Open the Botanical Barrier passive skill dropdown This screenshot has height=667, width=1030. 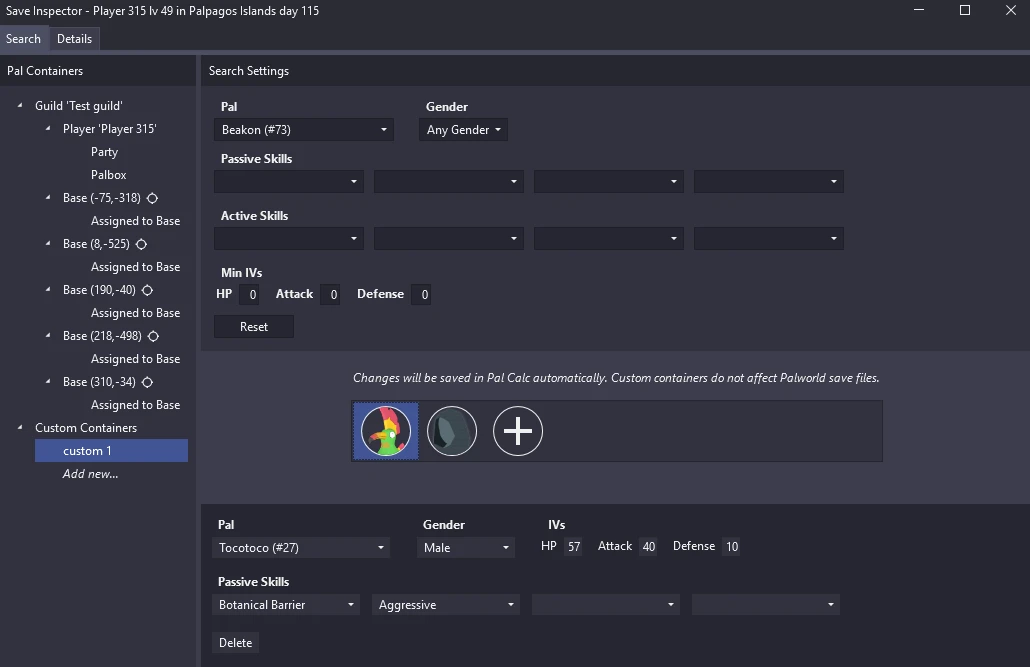coord(286,605)
